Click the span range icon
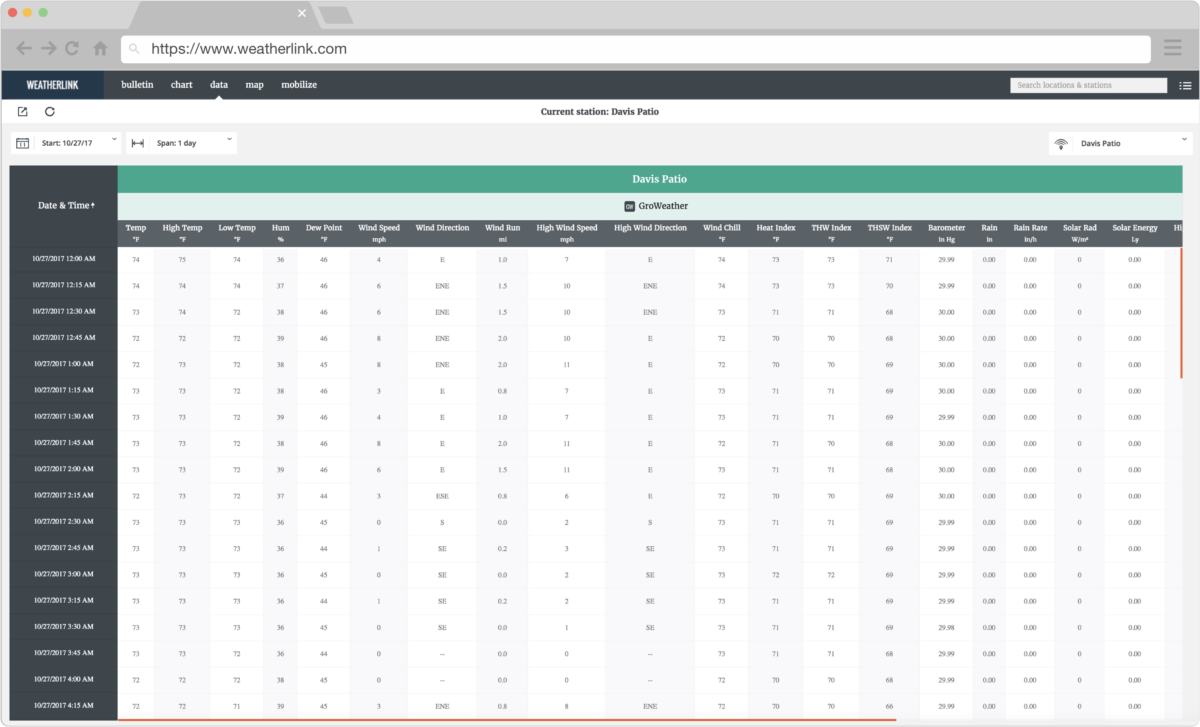The height and width of the screenshot is (727, 1200). point(135,142)
